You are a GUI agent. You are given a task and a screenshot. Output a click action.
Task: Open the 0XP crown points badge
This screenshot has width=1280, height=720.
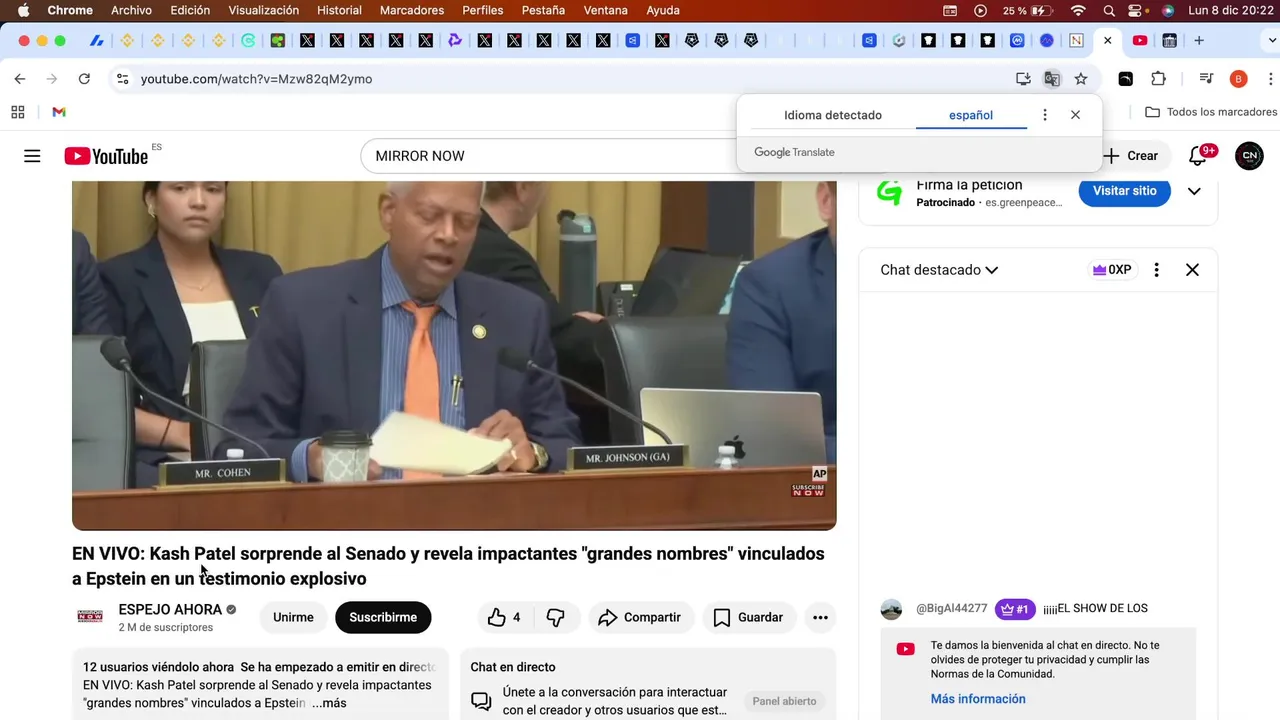click(x=1112, y=270)
